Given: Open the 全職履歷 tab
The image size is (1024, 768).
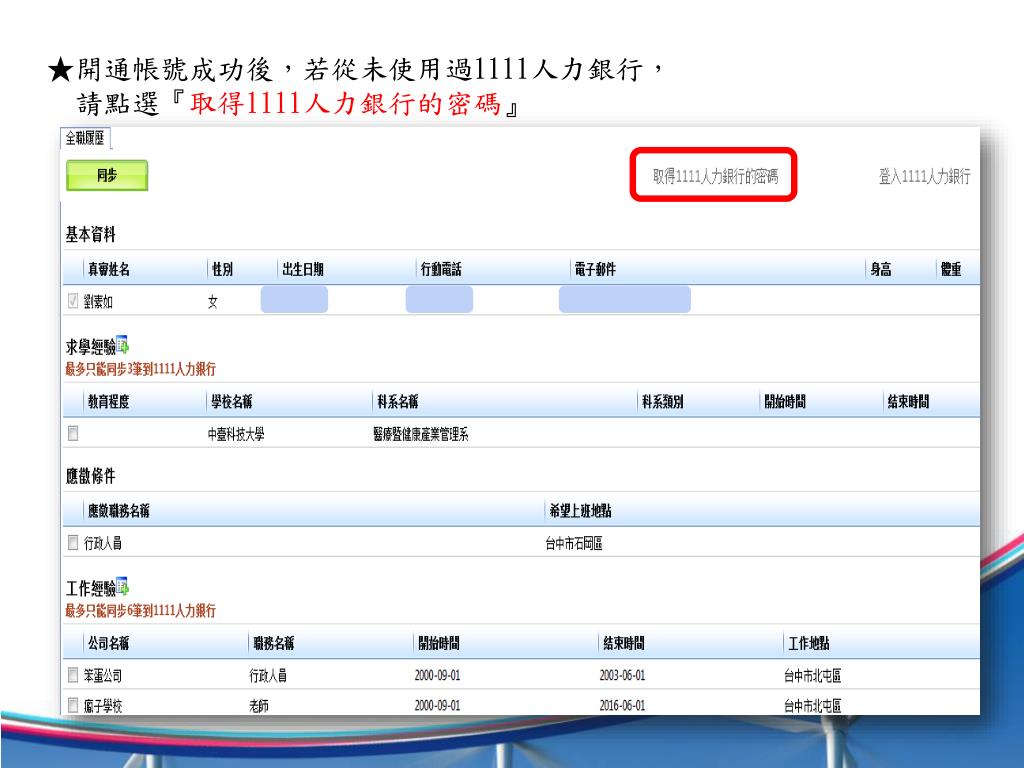Looking at the screenshot, I should 85,138.
